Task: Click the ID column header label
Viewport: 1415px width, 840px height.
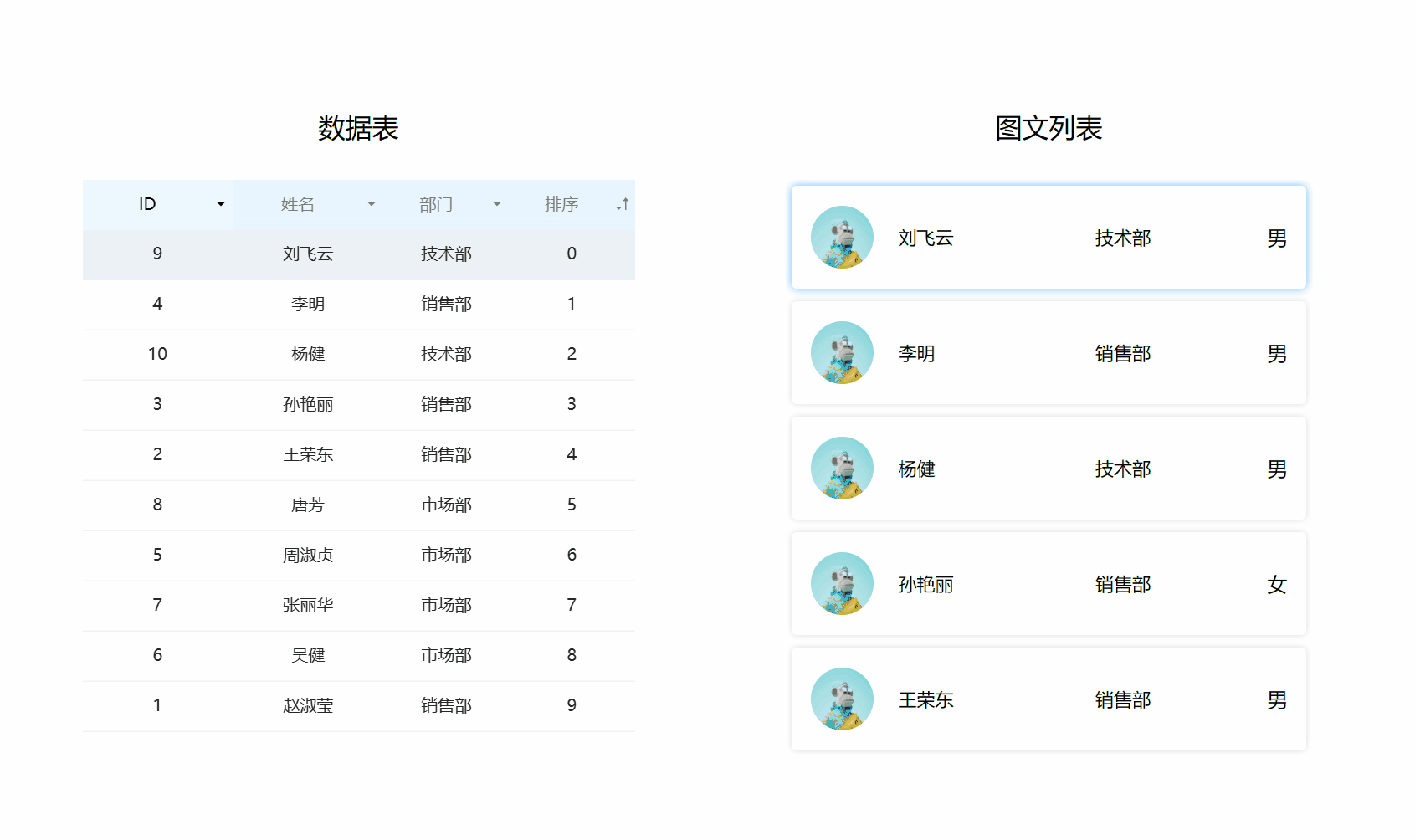Action: pos(147,204)
